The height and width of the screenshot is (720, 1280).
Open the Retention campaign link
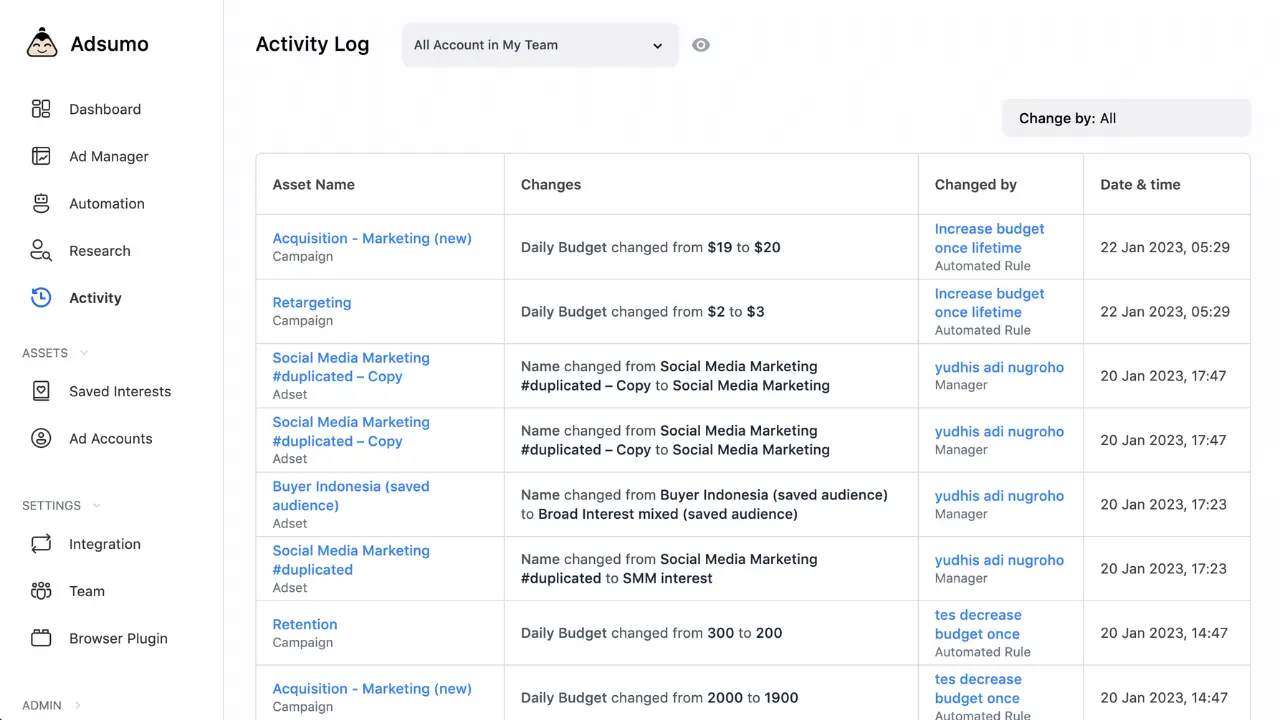[304, 624]
